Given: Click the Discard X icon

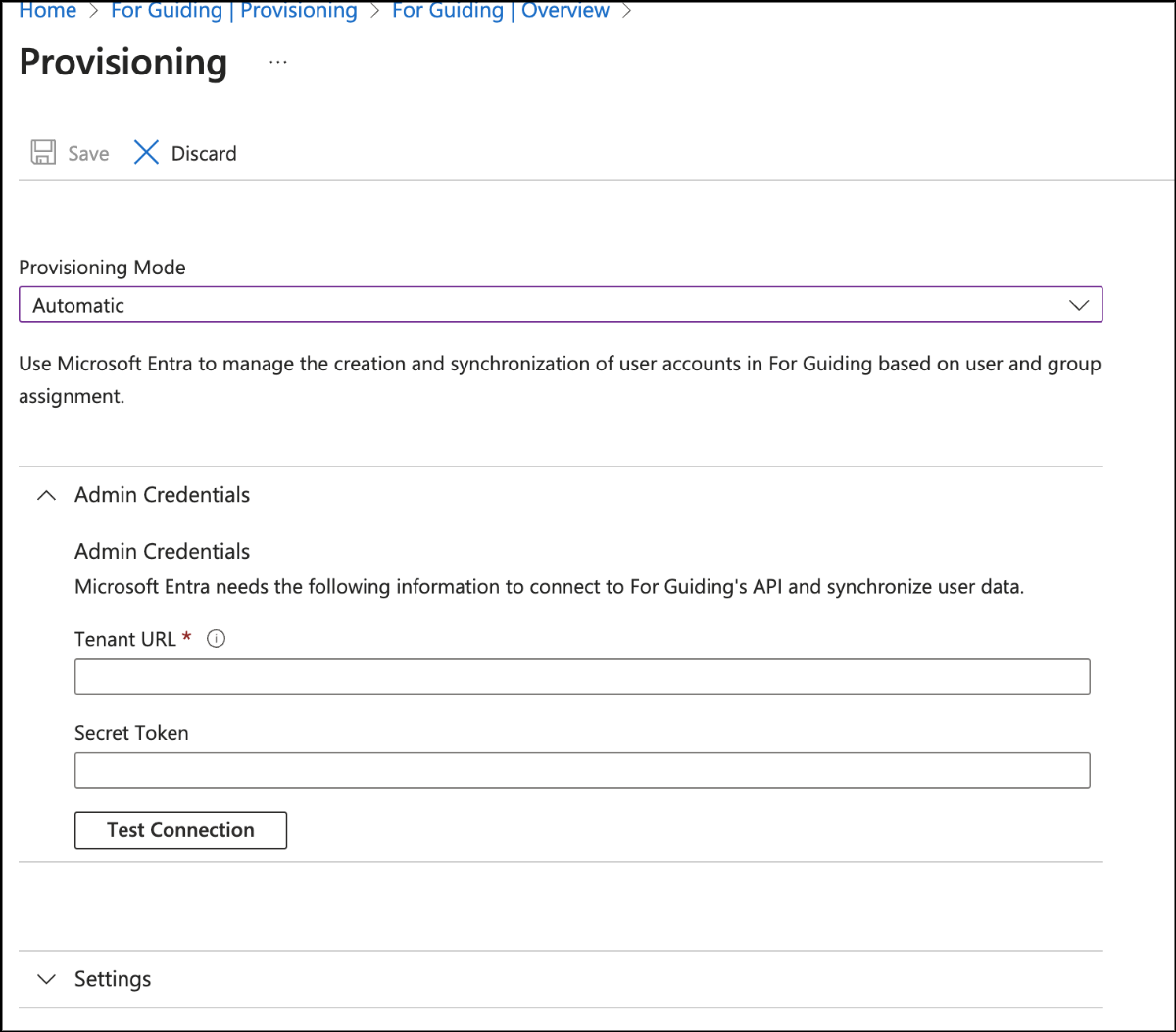Looking at the screenshot, I should [x=146, y=153].
